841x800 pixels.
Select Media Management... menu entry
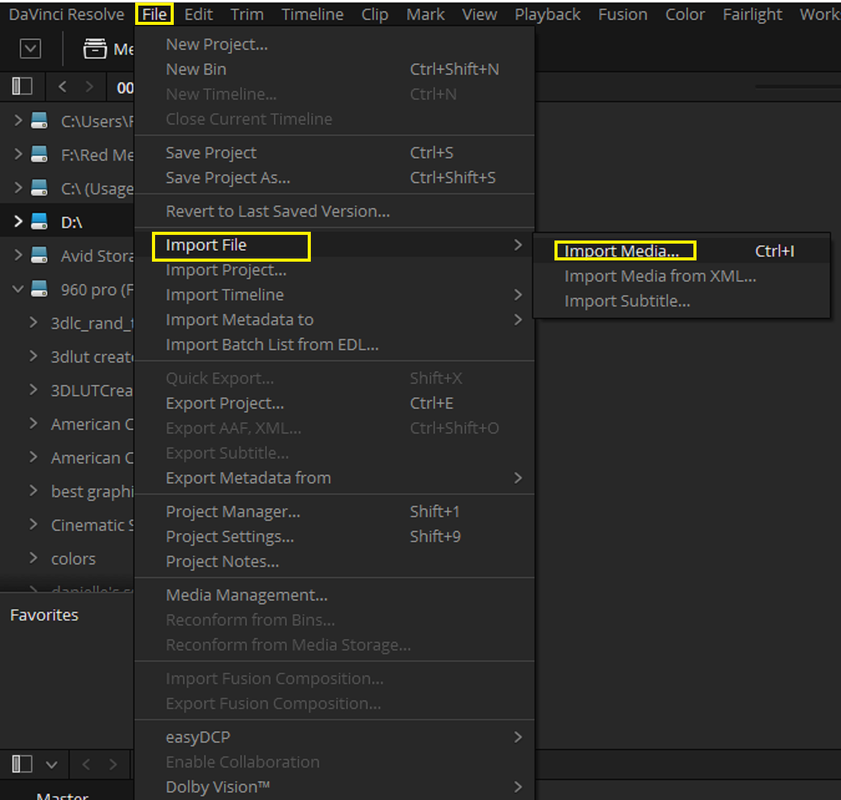[x=335, y=595]
